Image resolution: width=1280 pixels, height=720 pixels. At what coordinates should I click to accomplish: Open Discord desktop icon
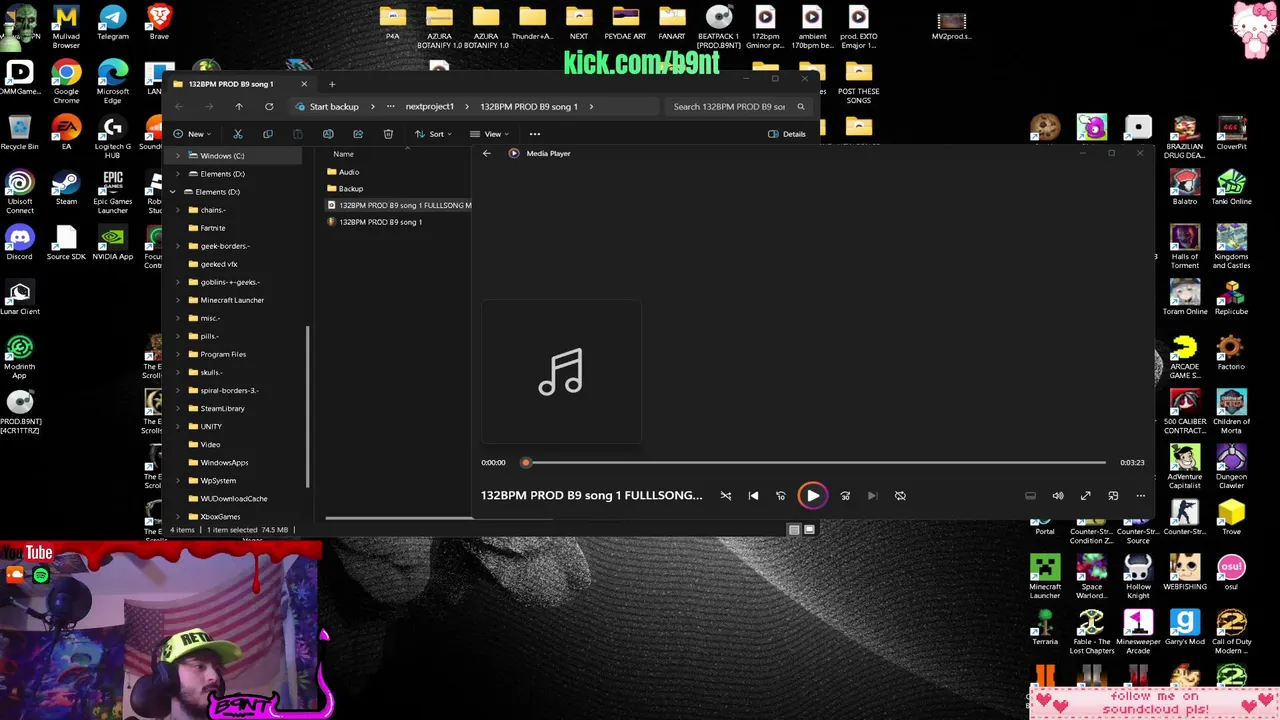(19, 243)
